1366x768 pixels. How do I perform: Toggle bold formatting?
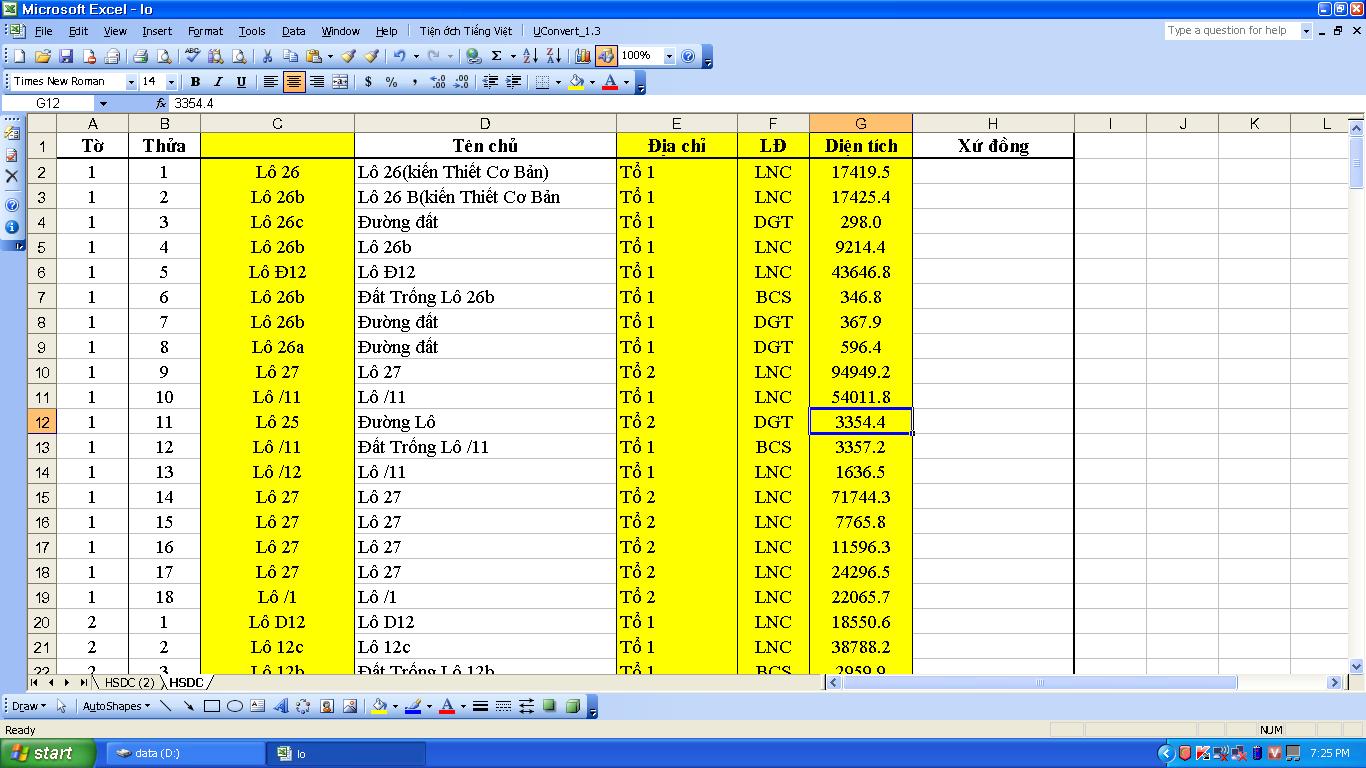(x=195, y=81)
